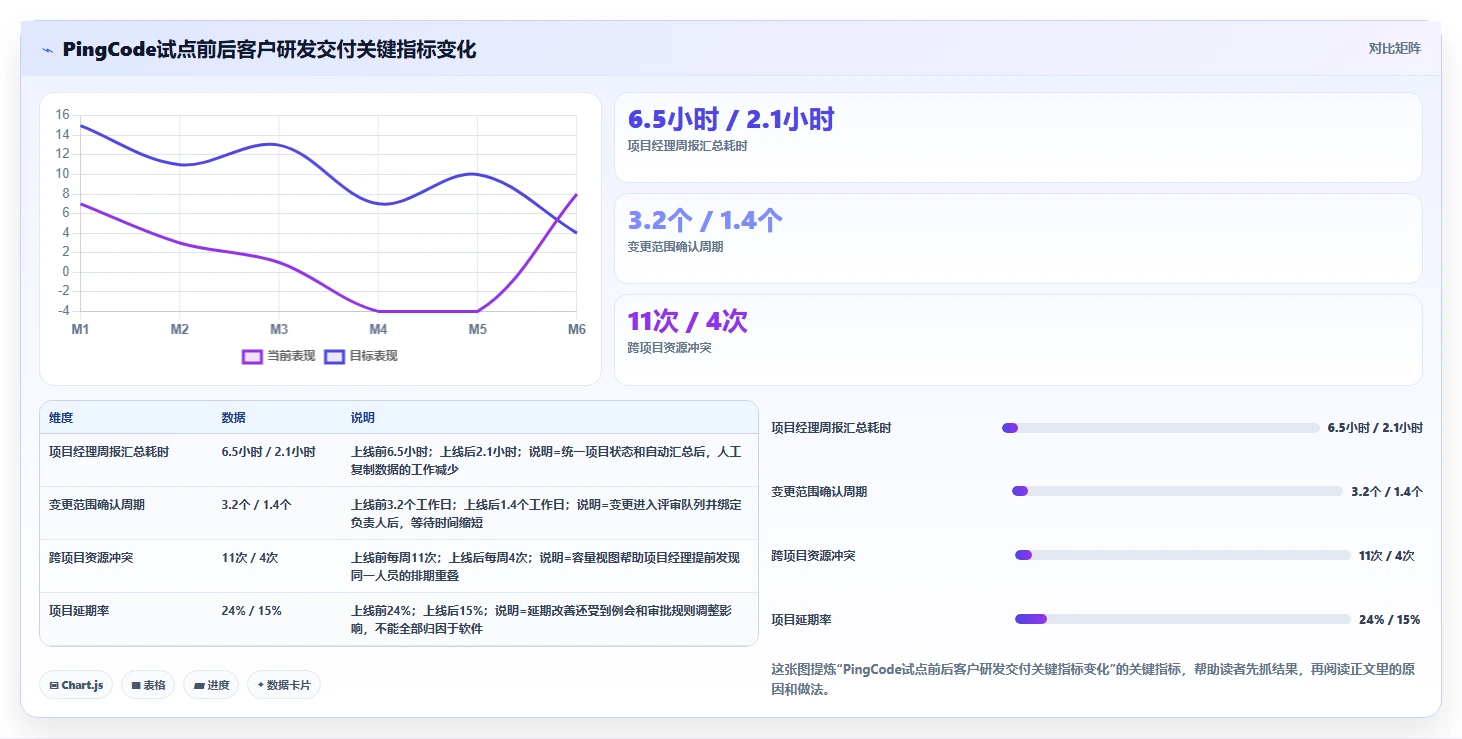Click the 对比矩阵 label in the header
The height and width of the screenshot is (739, 1462).
click(1395, 48)
